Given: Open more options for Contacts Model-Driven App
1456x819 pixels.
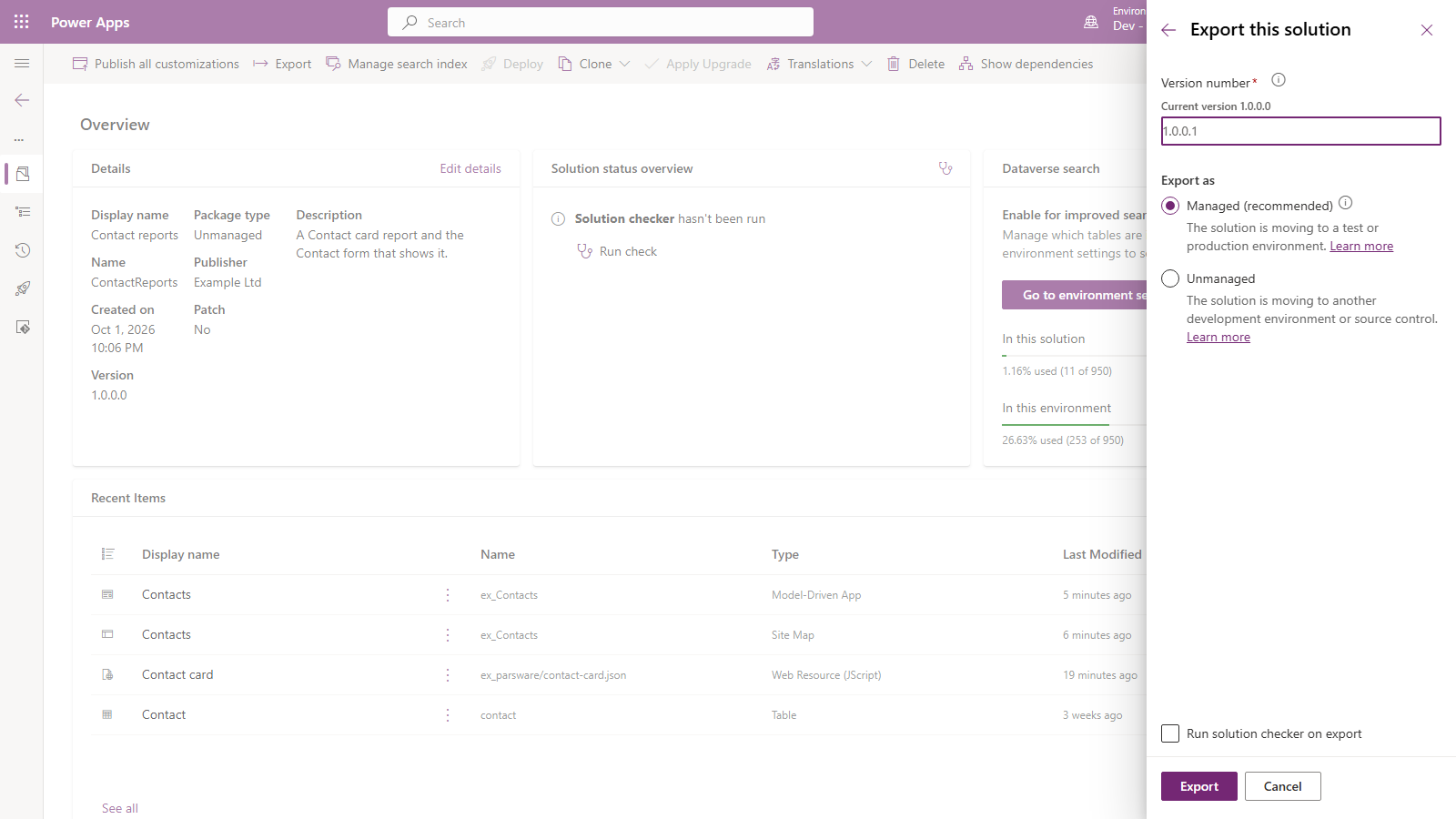Looking at the screenshot, I should tap(448, 595).
